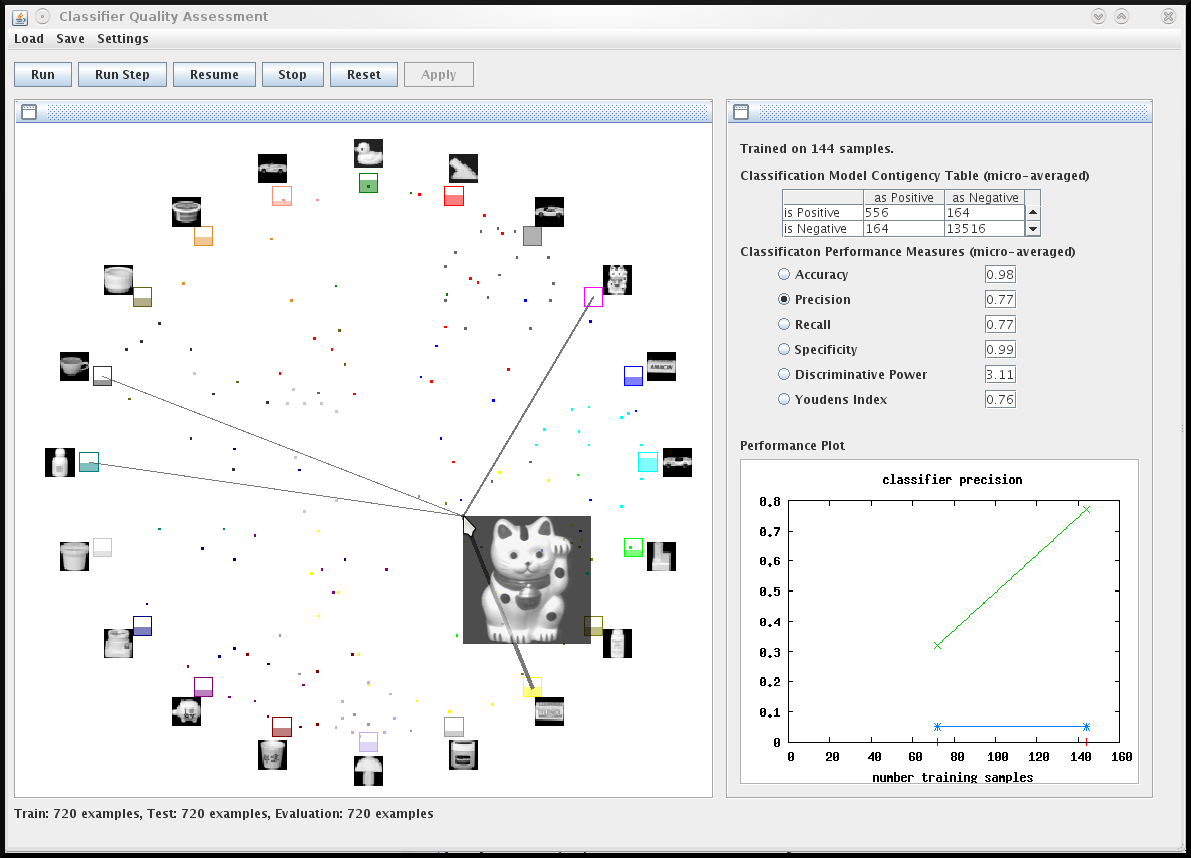Click 'Trained on 144 samples.' text
Image resolution: width=1191 pixels, height=858 pixels.
pos(817,149)
